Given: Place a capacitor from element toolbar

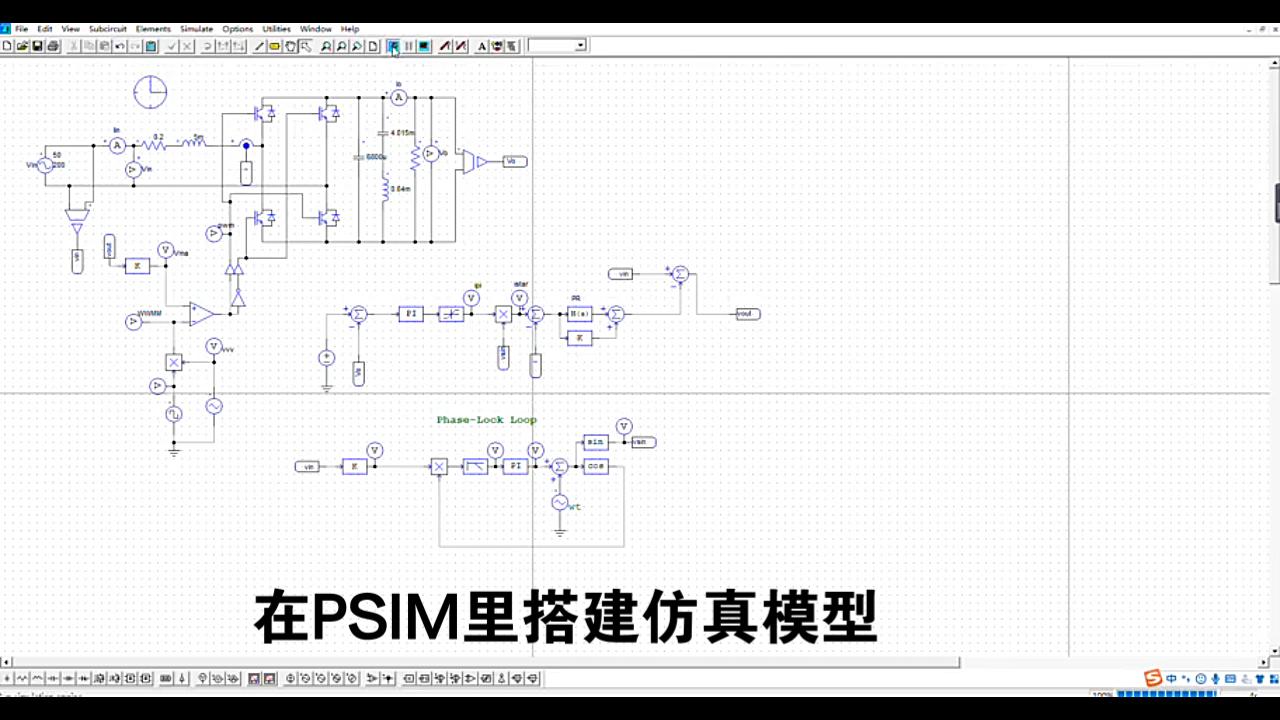Looking at the screenshot, I should (53, 679).
